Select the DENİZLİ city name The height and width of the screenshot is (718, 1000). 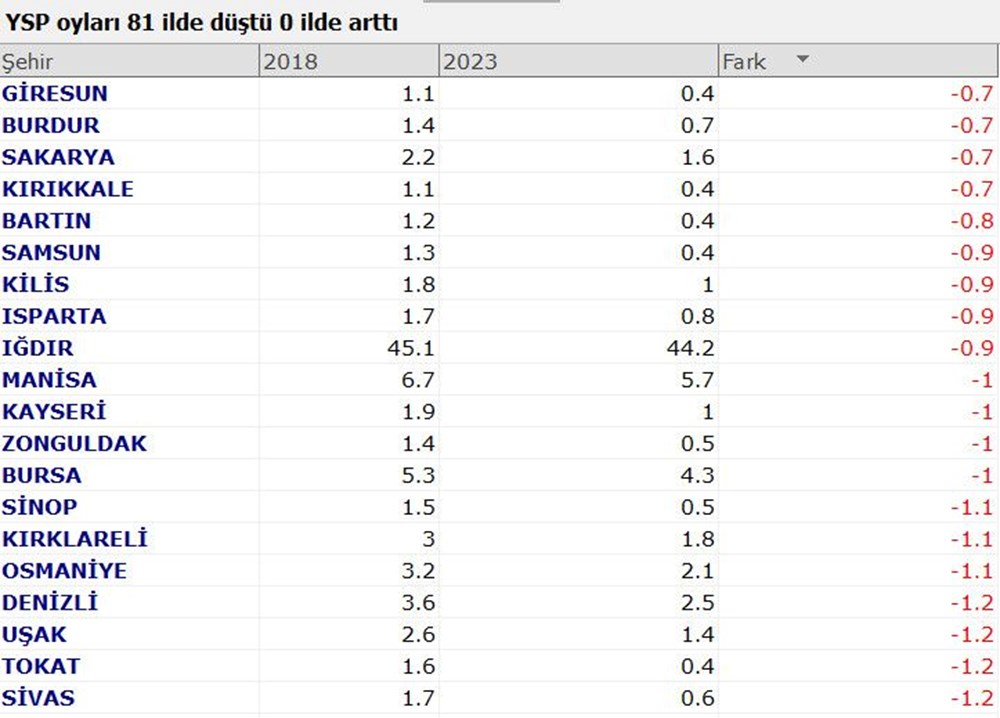pyautogui.click(x=50, y=603)
